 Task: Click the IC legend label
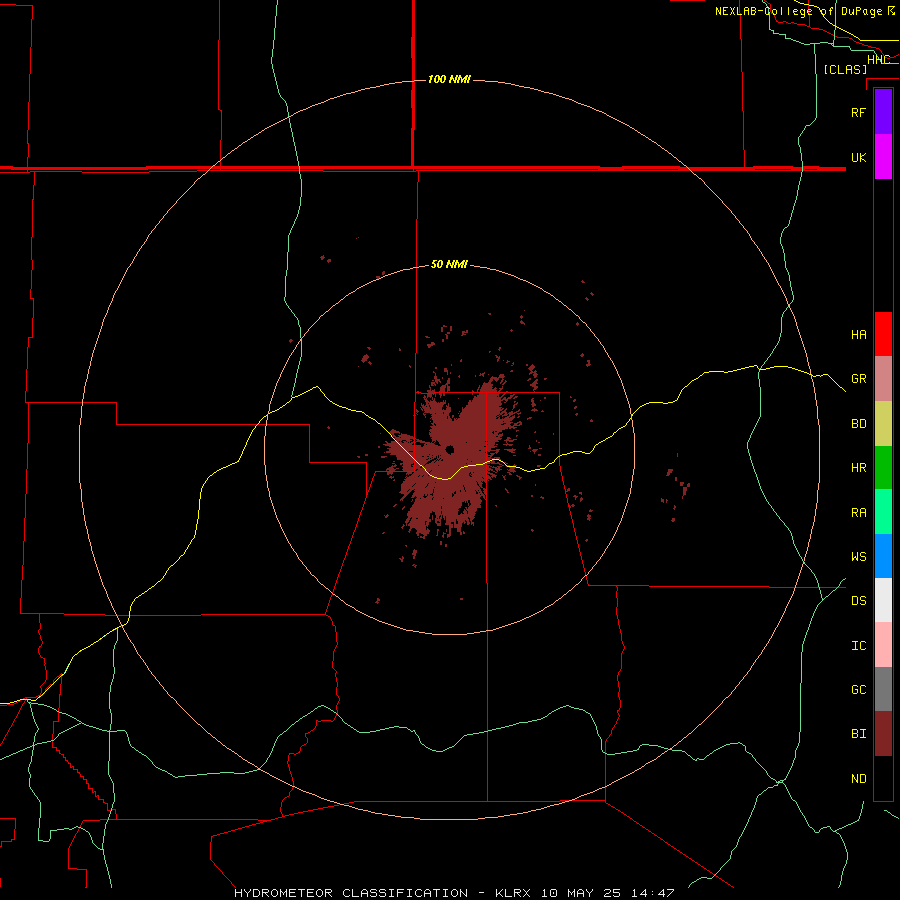pyautogui.click(x=858, y=646)
